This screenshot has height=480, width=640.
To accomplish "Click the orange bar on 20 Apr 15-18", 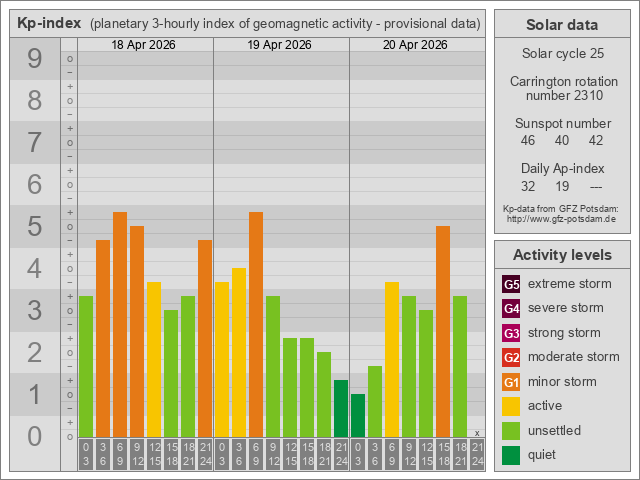I will 442,331.
